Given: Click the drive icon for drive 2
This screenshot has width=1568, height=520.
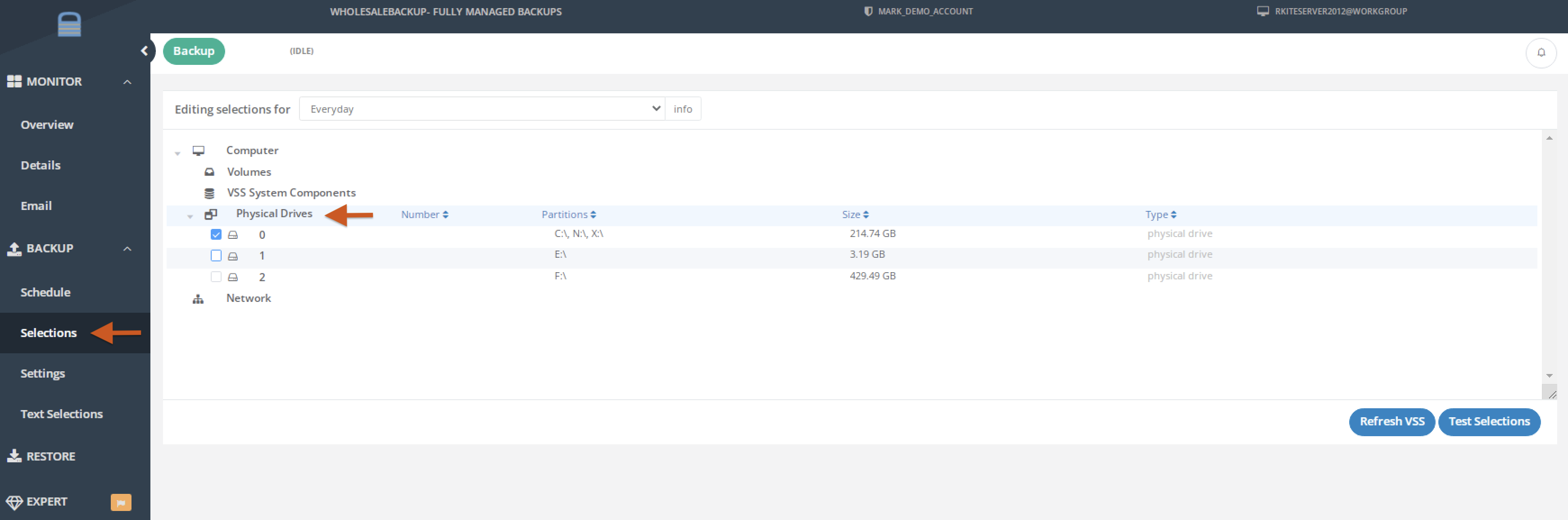Looking at the screenshot, I should (232, 277).
